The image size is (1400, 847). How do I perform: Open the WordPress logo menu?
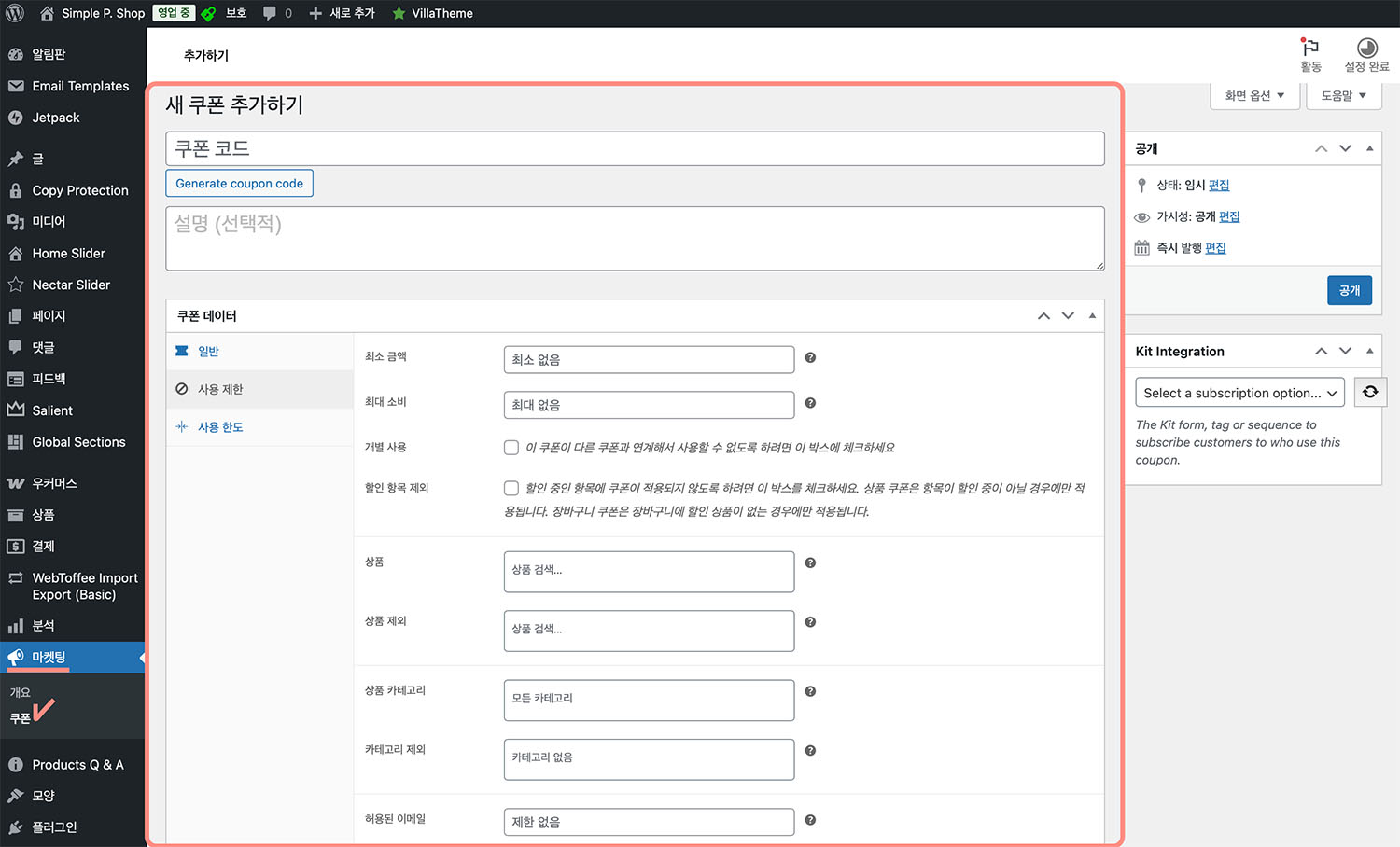pos(15,13)
